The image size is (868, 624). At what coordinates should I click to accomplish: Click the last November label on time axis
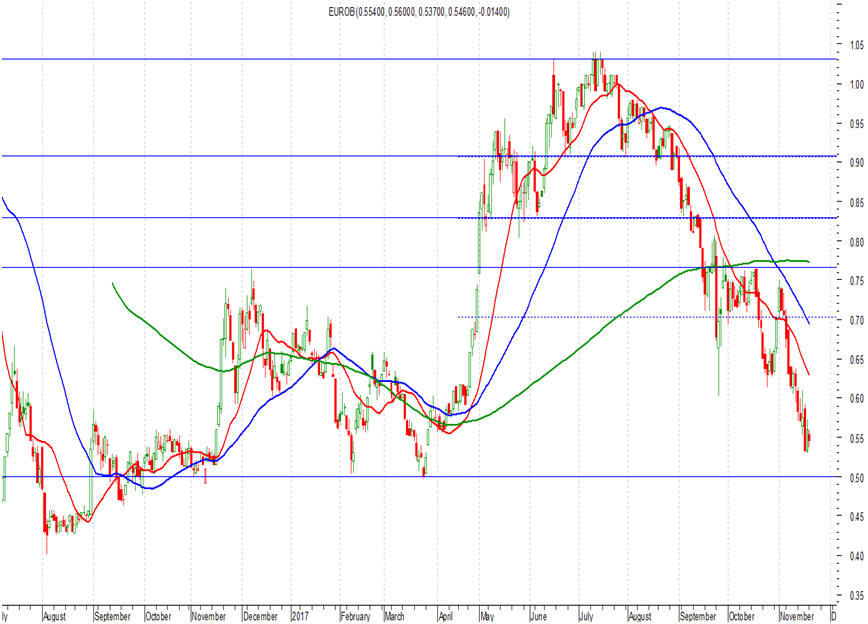797,616
